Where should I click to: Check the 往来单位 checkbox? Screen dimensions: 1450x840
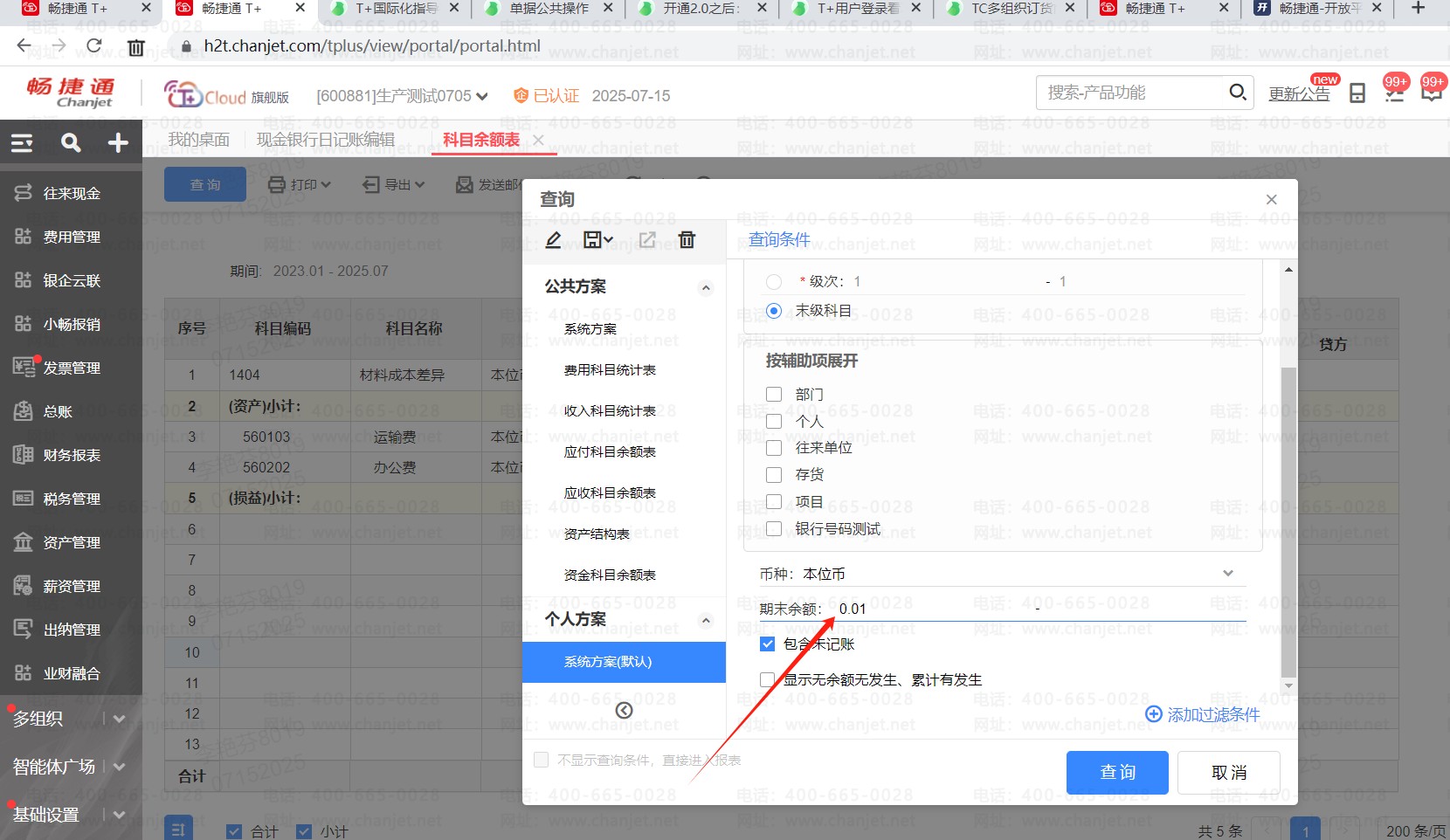pyautogui.click(x=774, y=448)
